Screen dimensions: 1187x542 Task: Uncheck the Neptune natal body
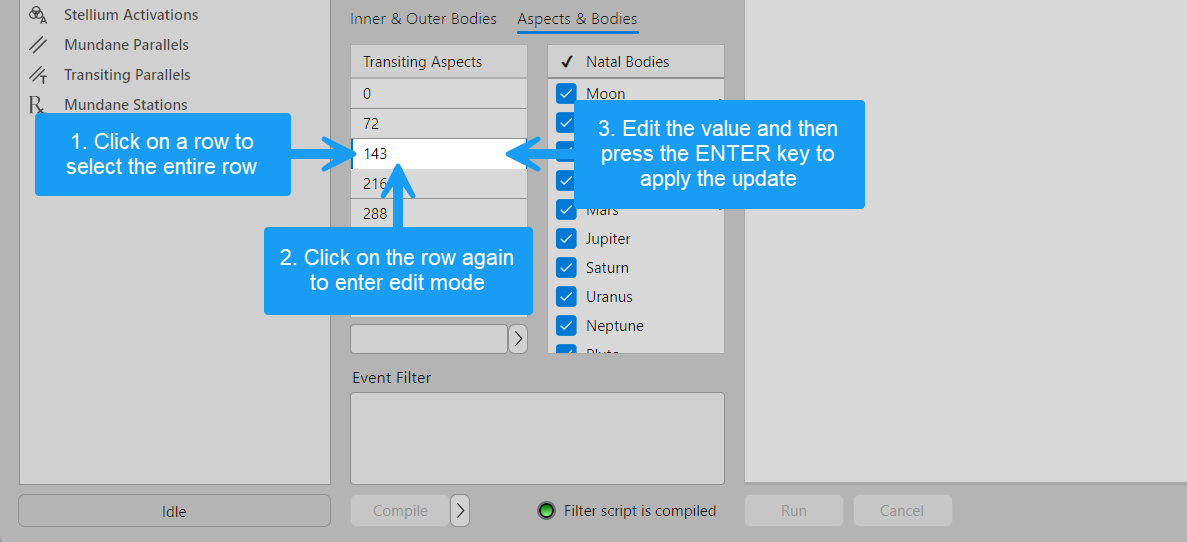coord(566,326)
